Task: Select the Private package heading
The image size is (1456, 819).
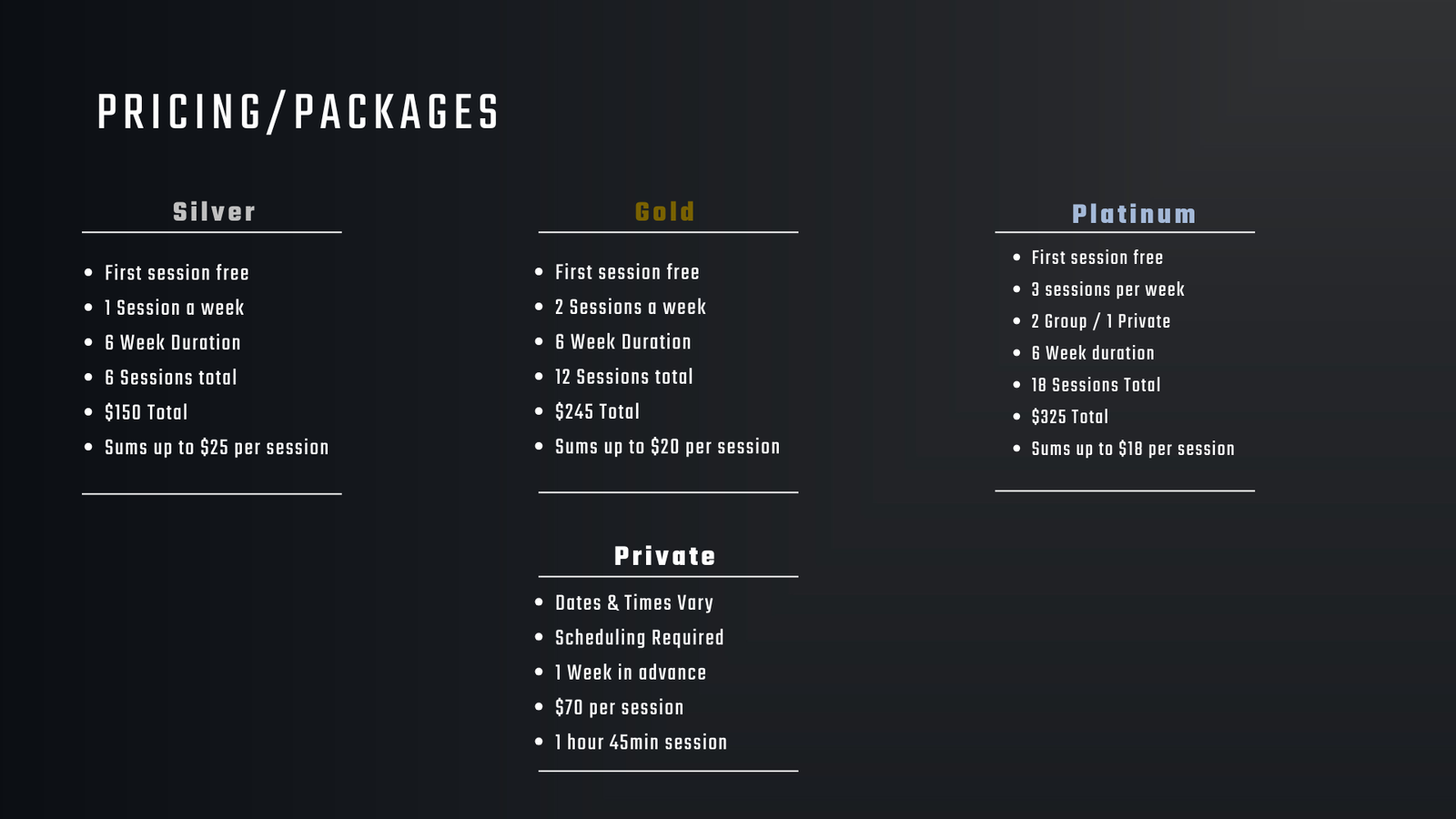Action: (665, 556)
